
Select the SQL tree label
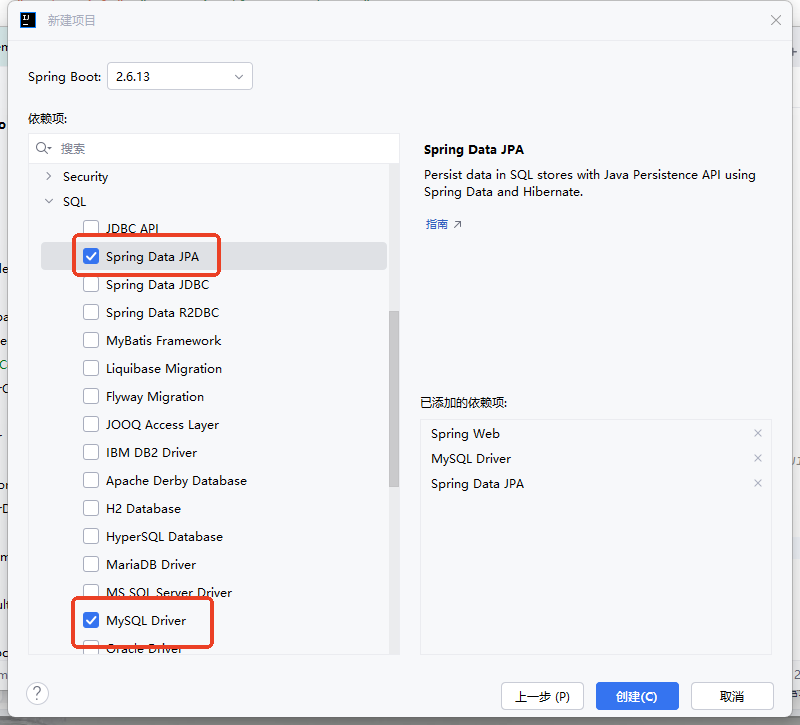[x=74, y=202]
